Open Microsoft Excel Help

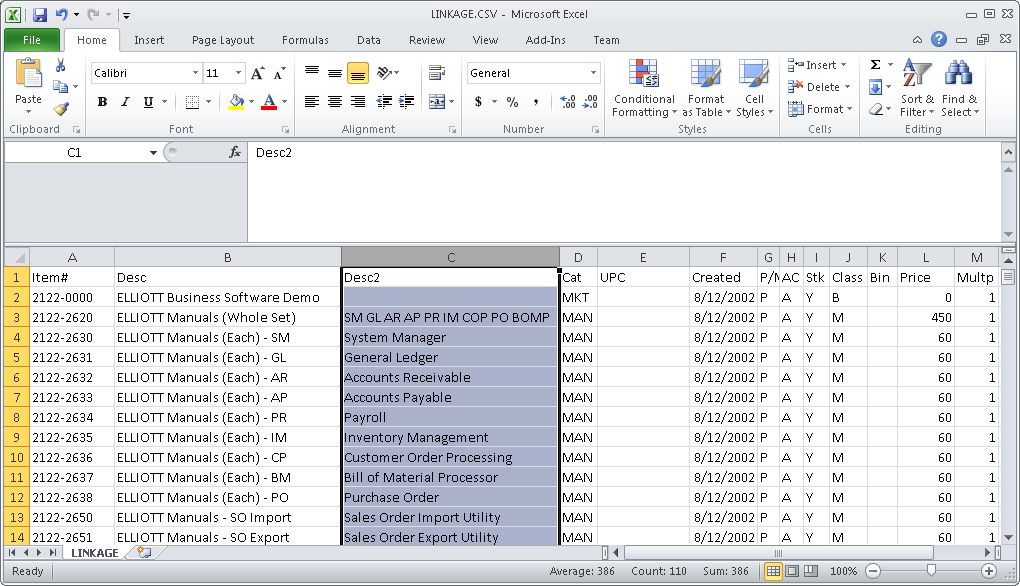point(939,40)
